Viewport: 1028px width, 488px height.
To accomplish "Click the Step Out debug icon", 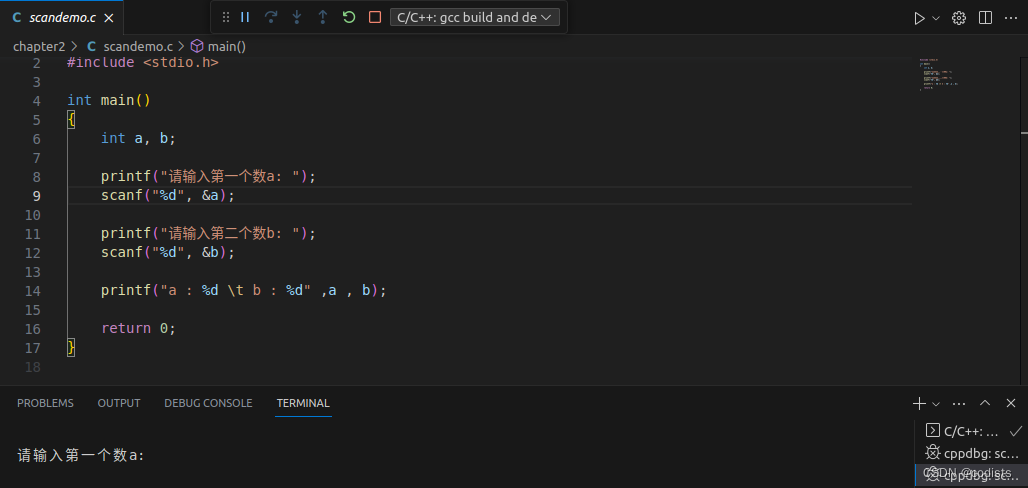I will 323,18.
